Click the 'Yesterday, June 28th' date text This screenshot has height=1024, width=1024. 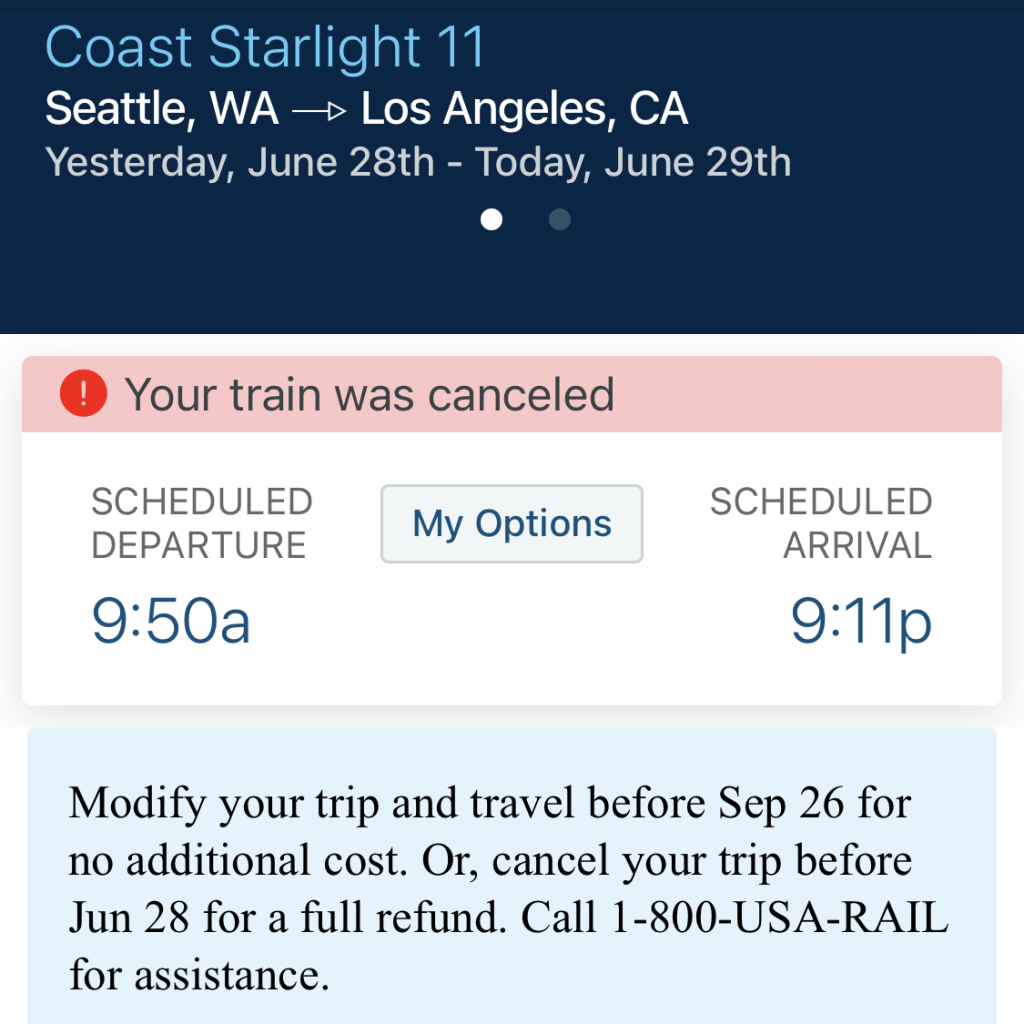point(240,162)
